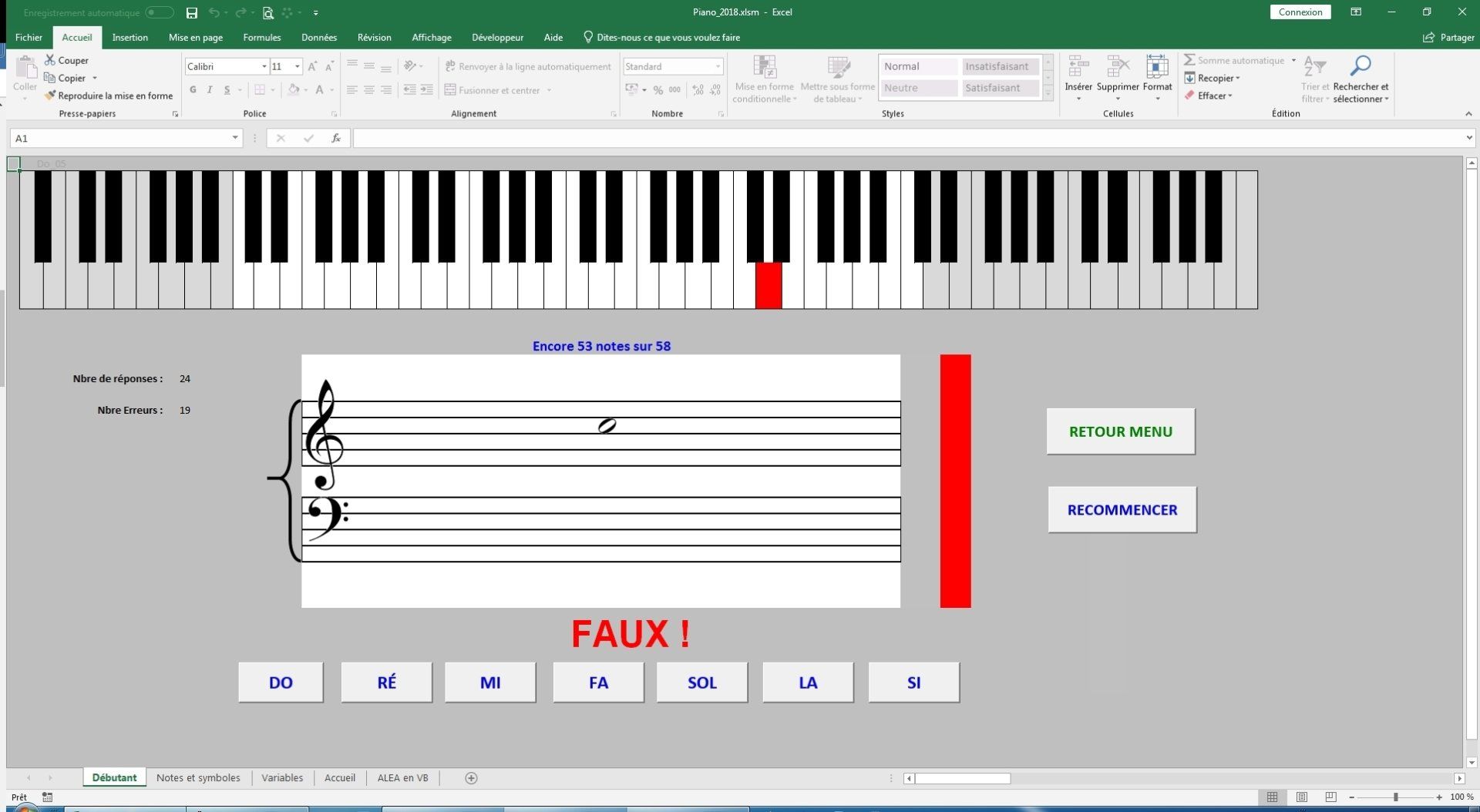The width and height of the screenshot is (1480, 812).
Task: Toggle bold G formatting button
Action: 193,90
